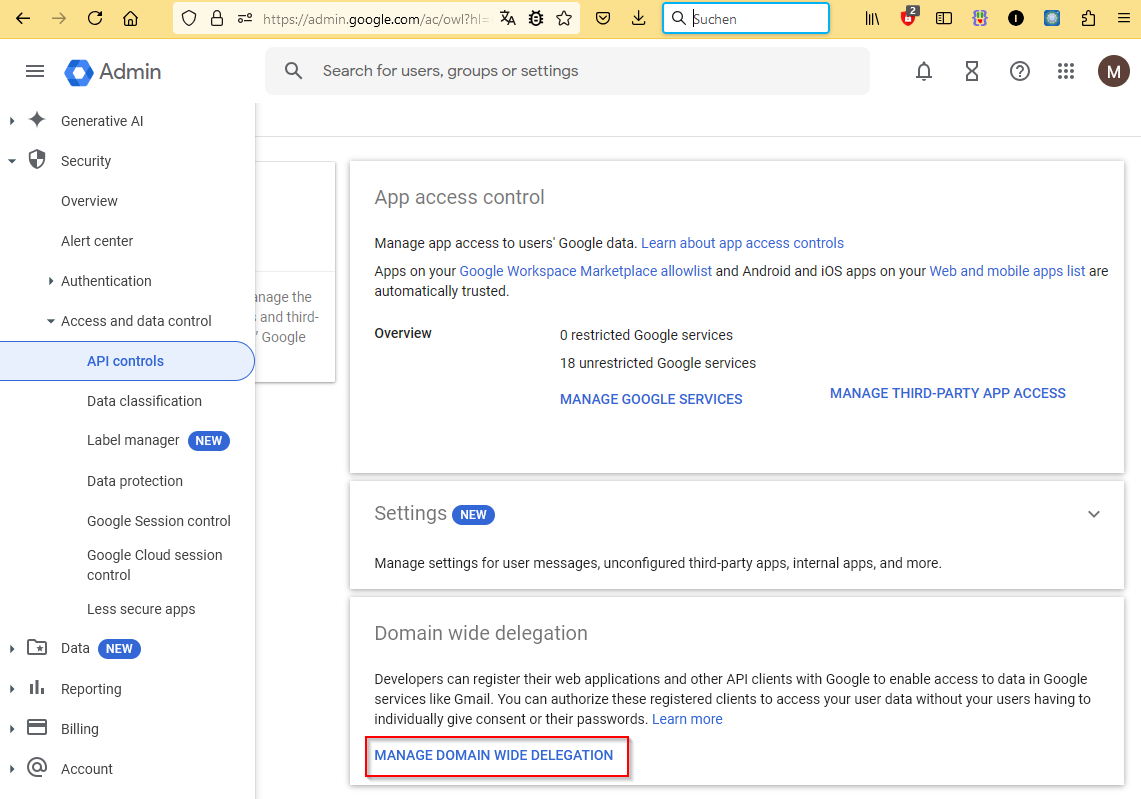
Task: Click MANAGE DOMAIN WIDE DELEGATION
Action: (496, 756)
